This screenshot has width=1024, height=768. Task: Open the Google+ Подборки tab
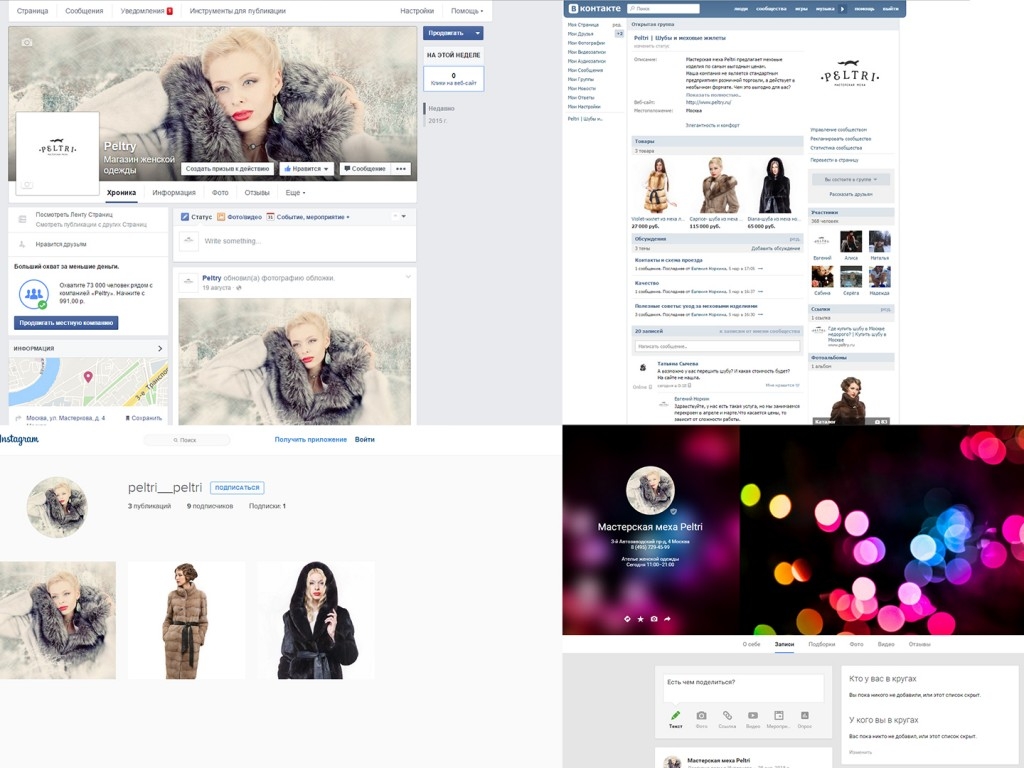822,644
